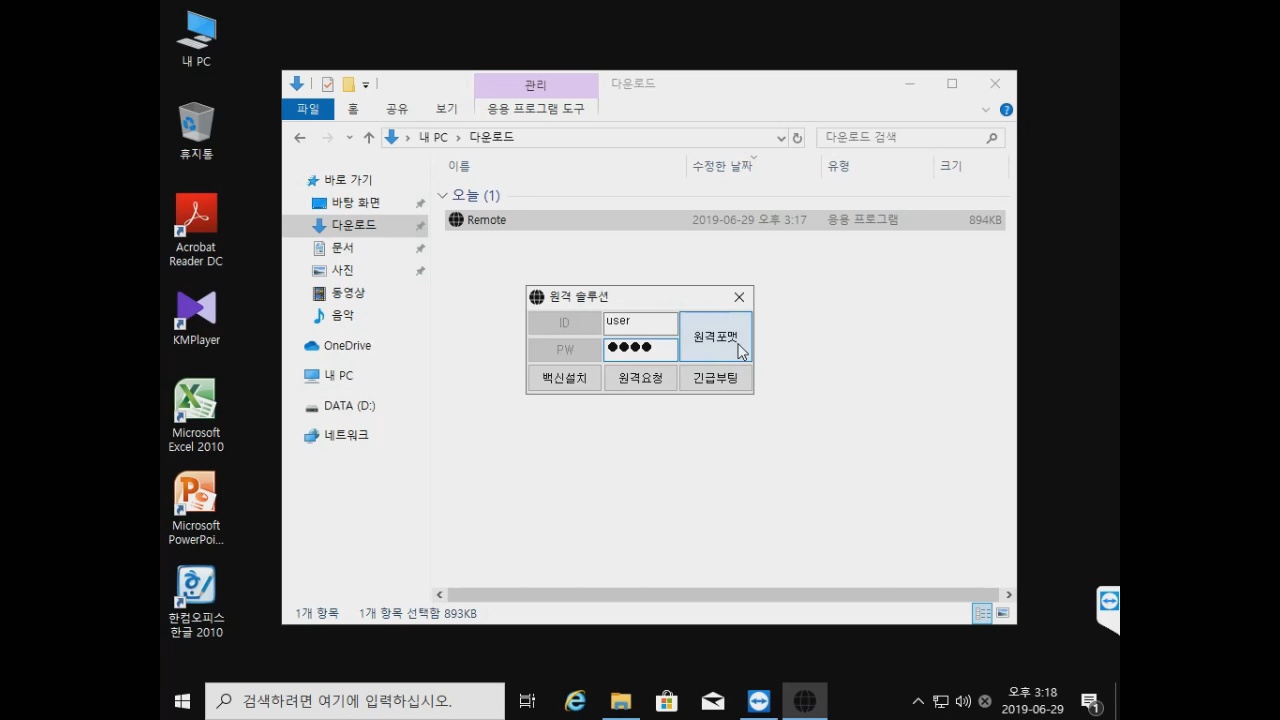
Task: Click the horizontal scrollbar in file list
Action: click(x=723, y=595)
